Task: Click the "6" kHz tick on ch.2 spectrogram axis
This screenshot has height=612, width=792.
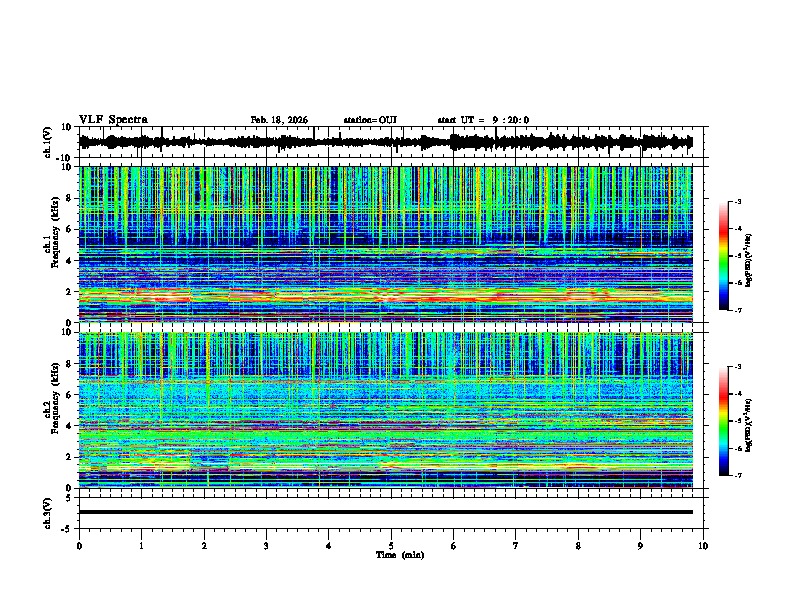Action: pyautogui.click(x=70, y=395)
